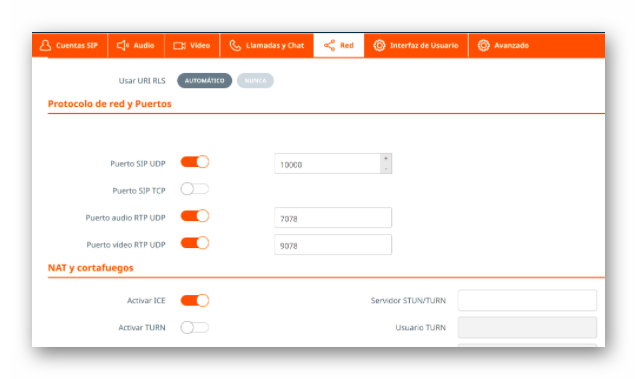
Task: Click the Puerto SIP UDP label
Action: 138,164
